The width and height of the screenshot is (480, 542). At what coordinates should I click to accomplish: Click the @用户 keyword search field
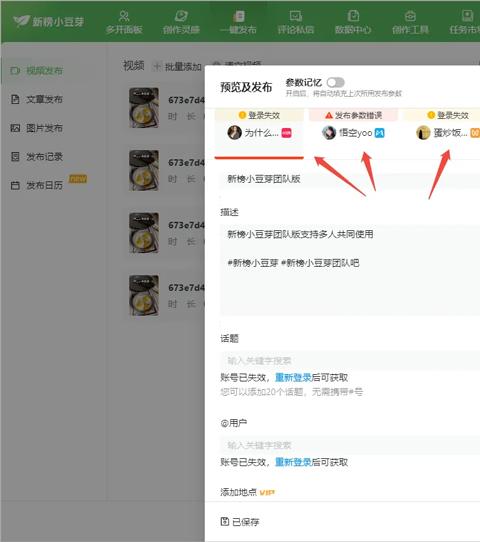tap(350, 445)
